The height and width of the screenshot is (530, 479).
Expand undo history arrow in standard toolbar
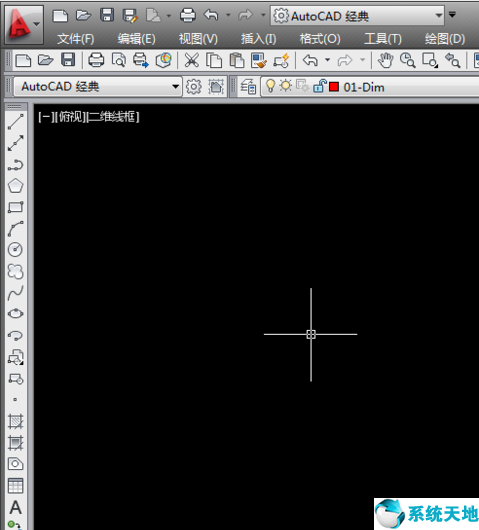[x=327, y=60]
